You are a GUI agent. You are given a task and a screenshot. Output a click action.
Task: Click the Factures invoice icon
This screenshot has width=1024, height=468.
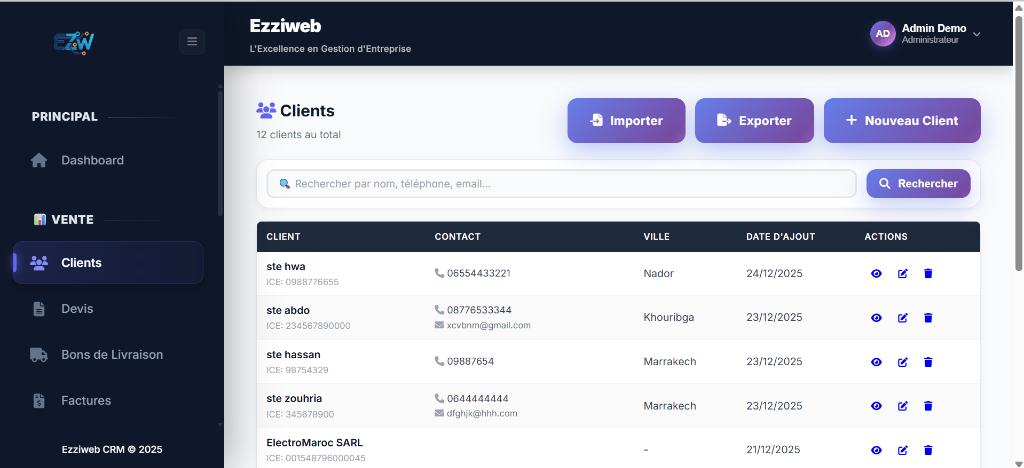(39, 401)
